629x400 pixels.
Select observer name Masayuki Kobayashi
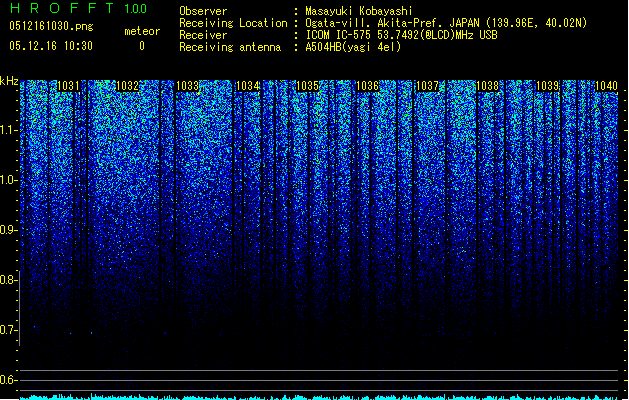tap(359, 11)
